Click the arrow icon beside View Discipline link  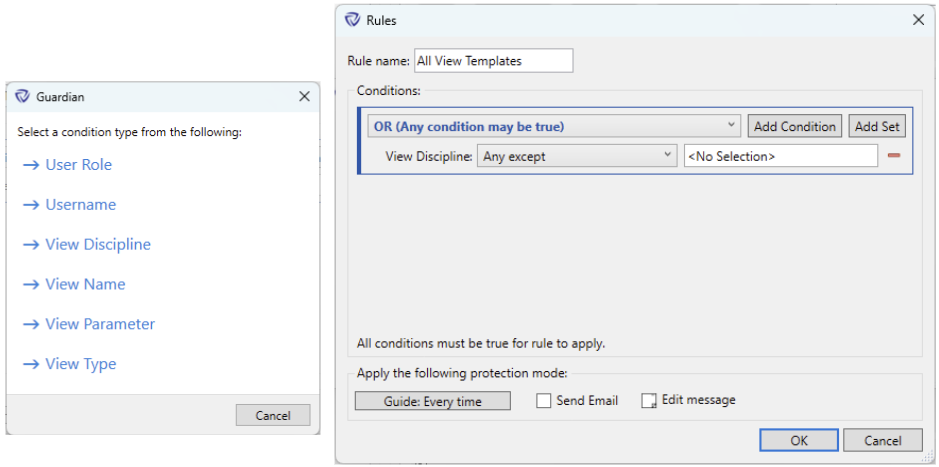pyautogui.click(x=31, y=245)
